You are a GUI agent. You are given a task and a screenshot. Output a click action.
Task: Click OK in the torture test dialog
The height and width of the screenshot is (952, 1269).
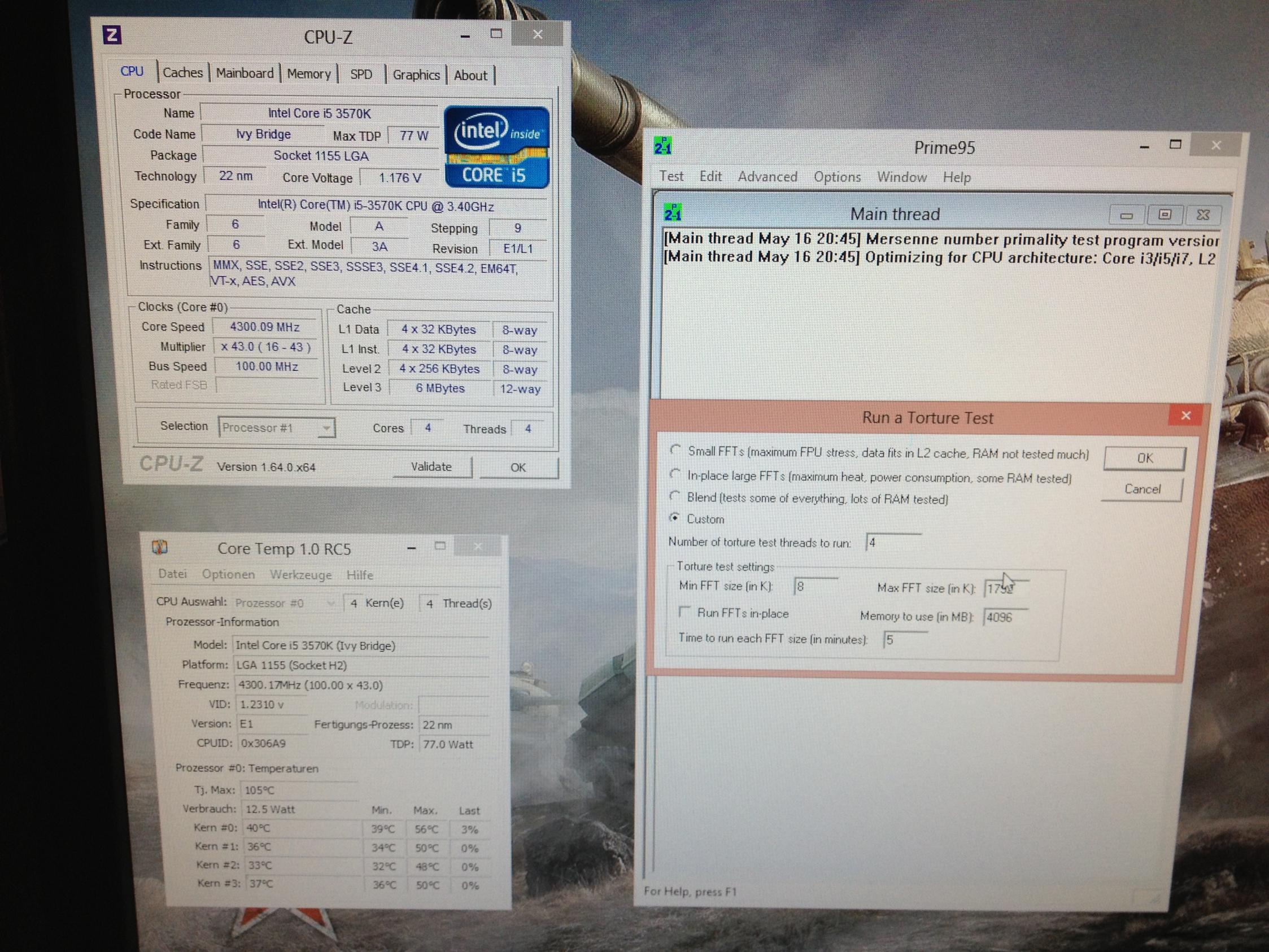(1144, 458)
